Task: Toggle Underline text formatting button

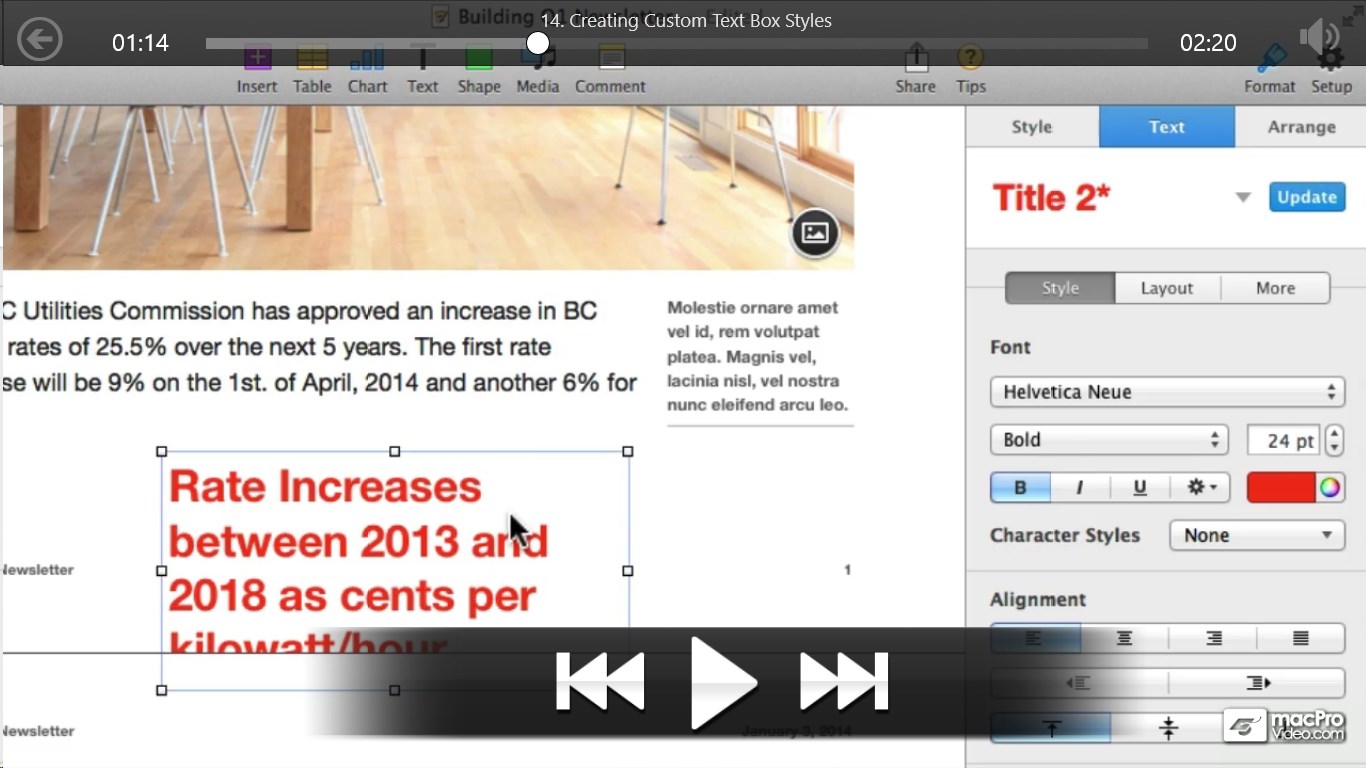Action: pos(1140,488)
